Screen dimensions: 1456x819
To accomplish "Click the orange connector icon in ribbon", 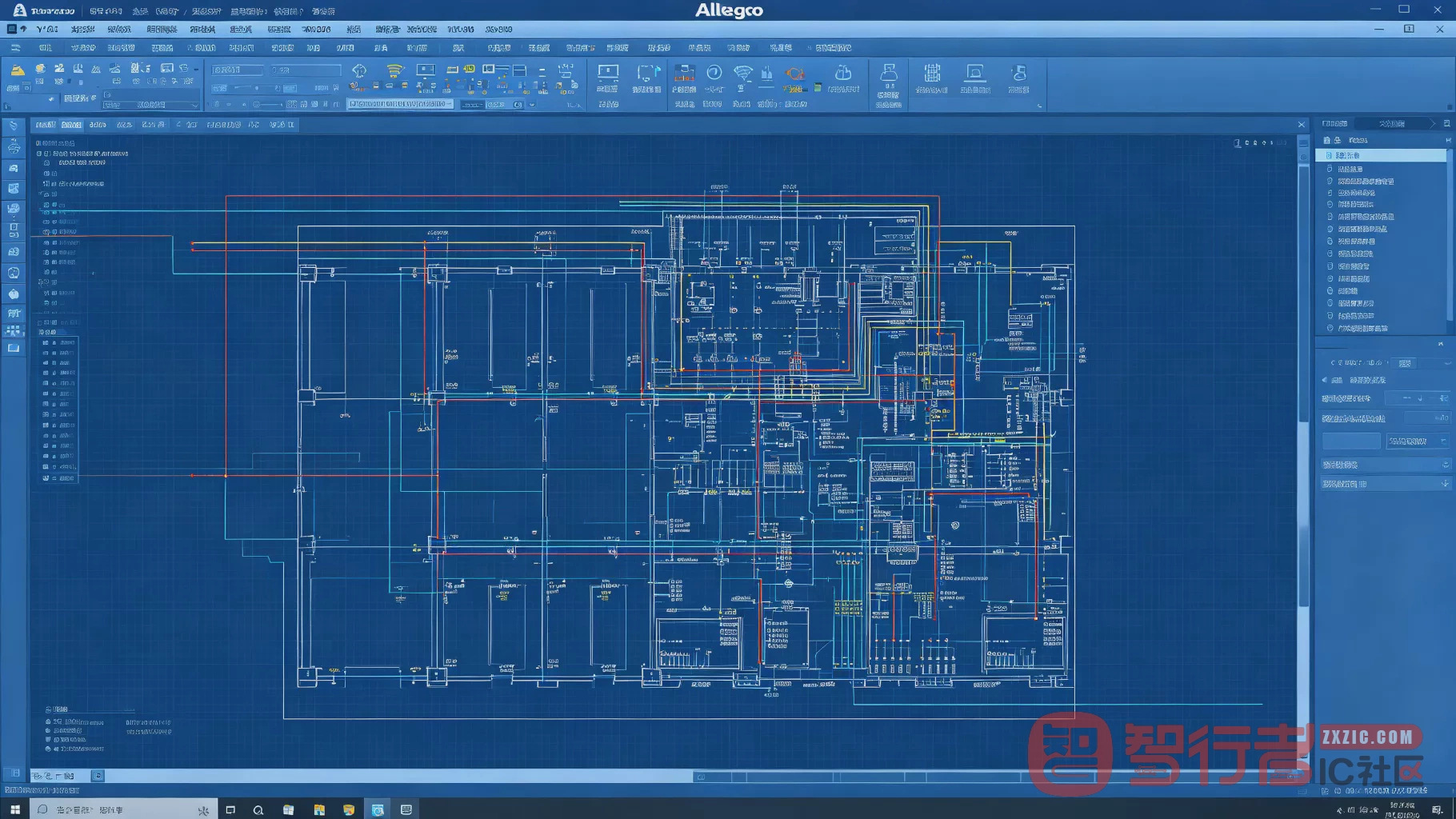I will tap(794, 74).
